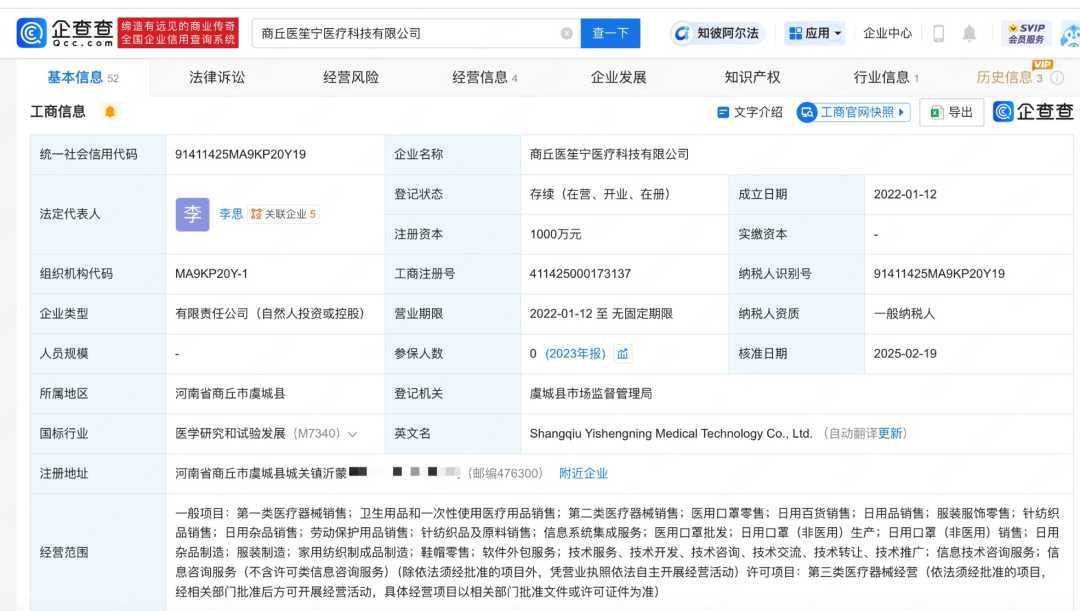Click the establishment date 2022-01-12 under 成立日期
The width and height of the screenshot is (1080, 611).
pos(905,194)
